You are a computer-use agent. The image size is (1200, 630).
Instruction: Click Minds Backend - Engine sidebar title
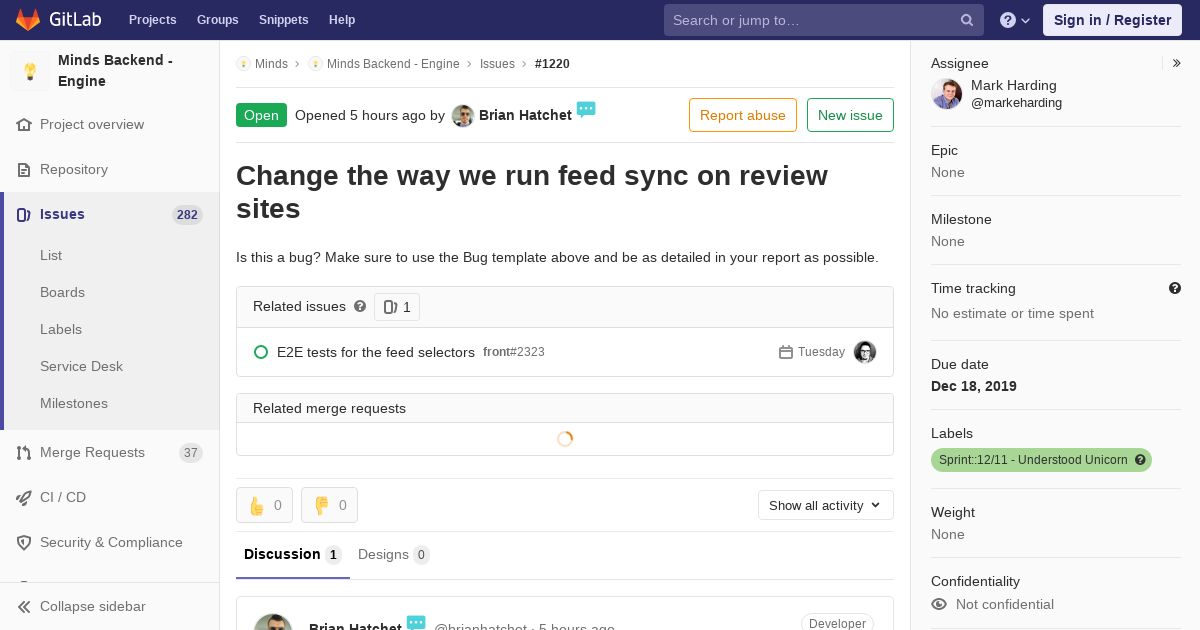pos(115,71)
